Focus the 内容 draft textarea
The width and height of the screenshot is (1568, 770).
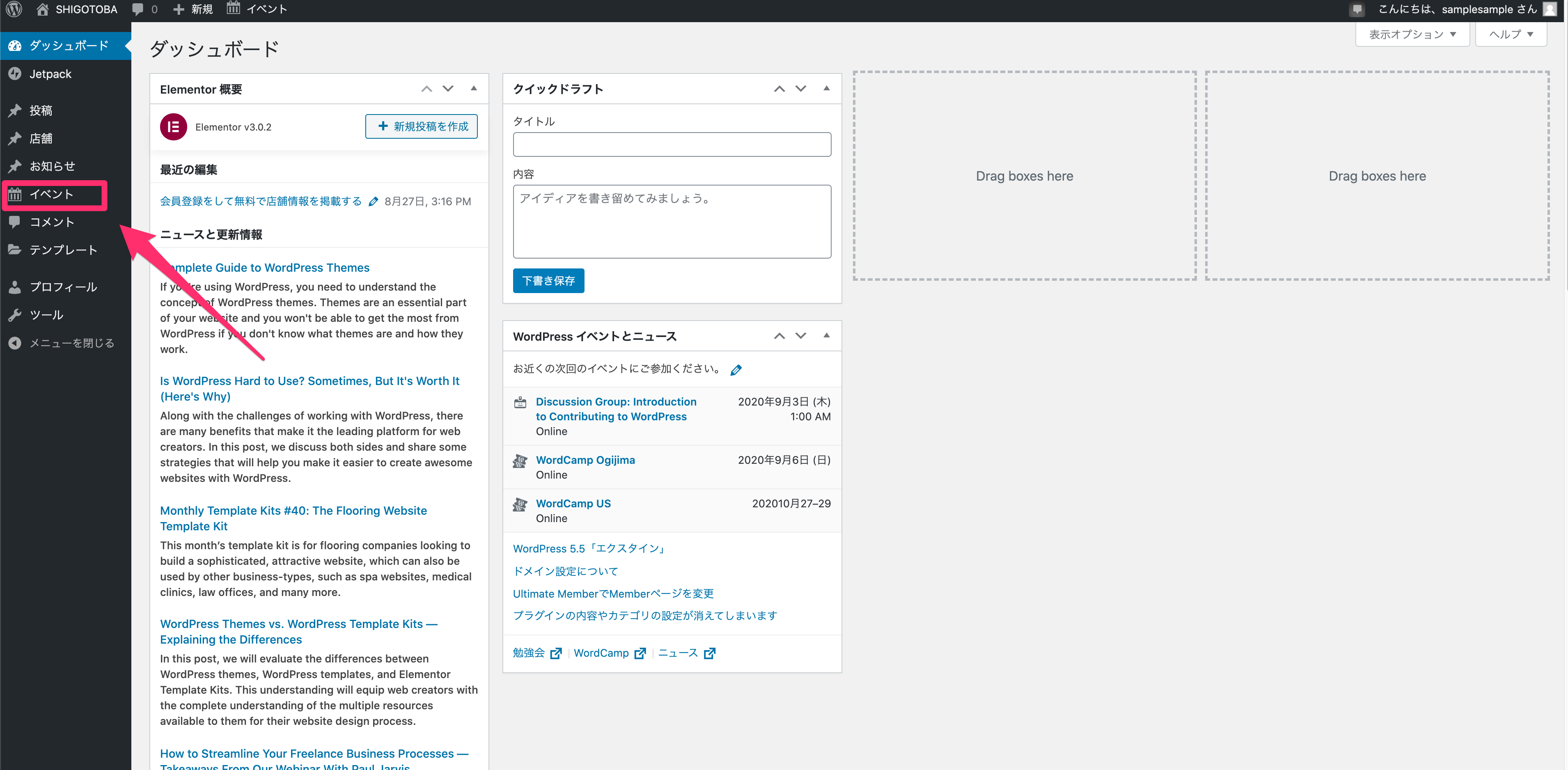click(672, 222)
